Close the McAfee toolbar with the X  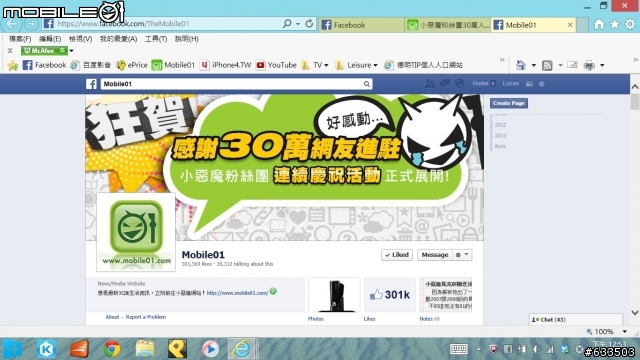[x=10, y=51]
